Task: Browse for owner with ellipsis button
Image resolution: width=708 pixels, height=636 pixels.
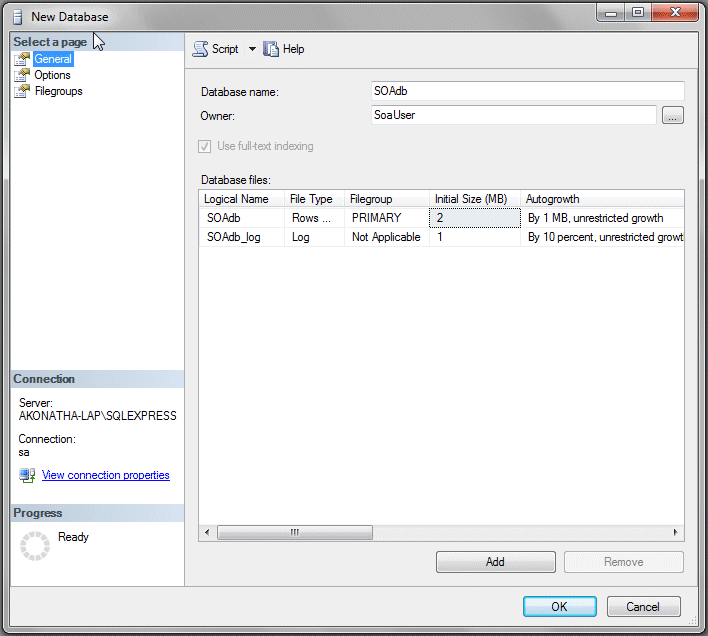Action: 672,115
